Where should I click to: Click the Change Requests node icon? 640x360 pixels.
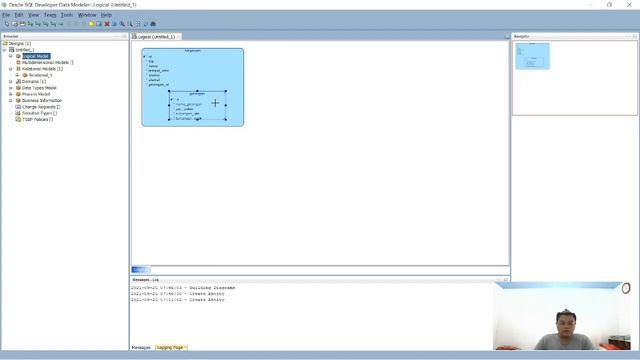point(18,107)
